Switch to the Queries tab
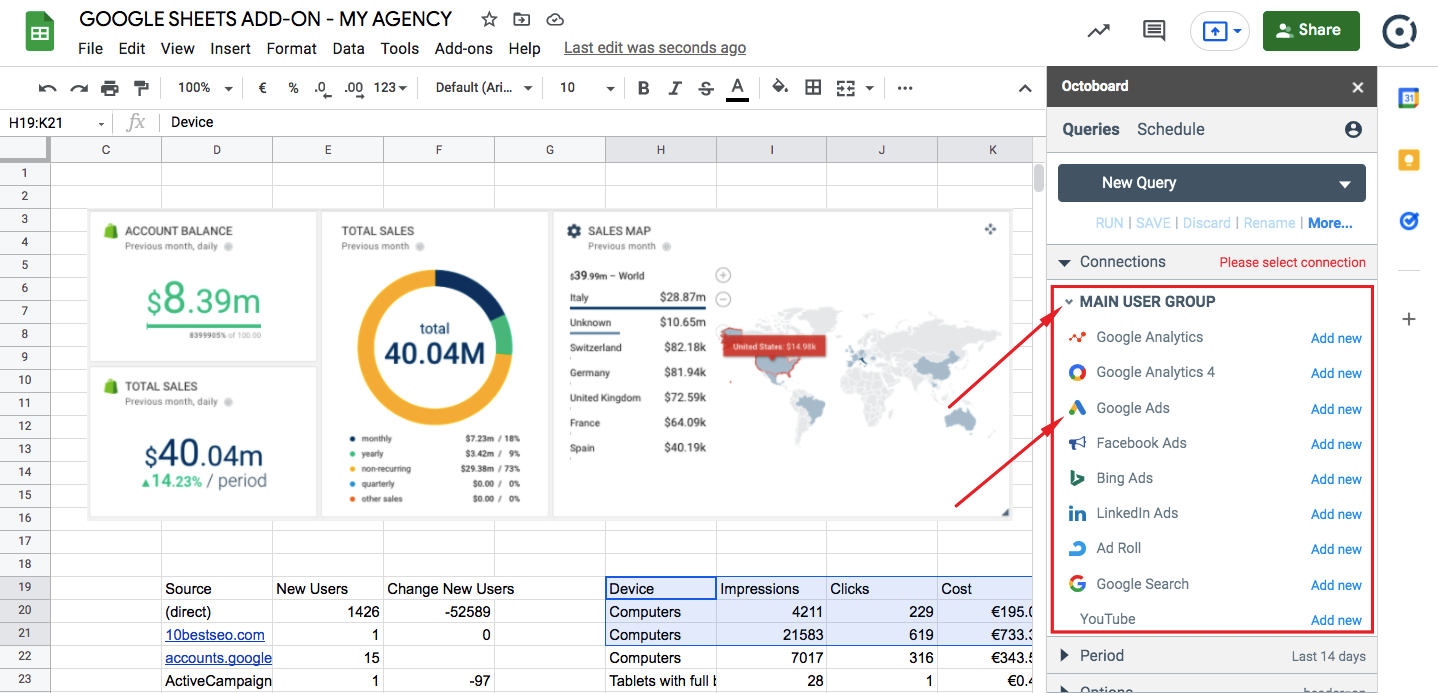Image resolution: width=1438 pixels, height=693 pixels. click(x=1091, y=129)
